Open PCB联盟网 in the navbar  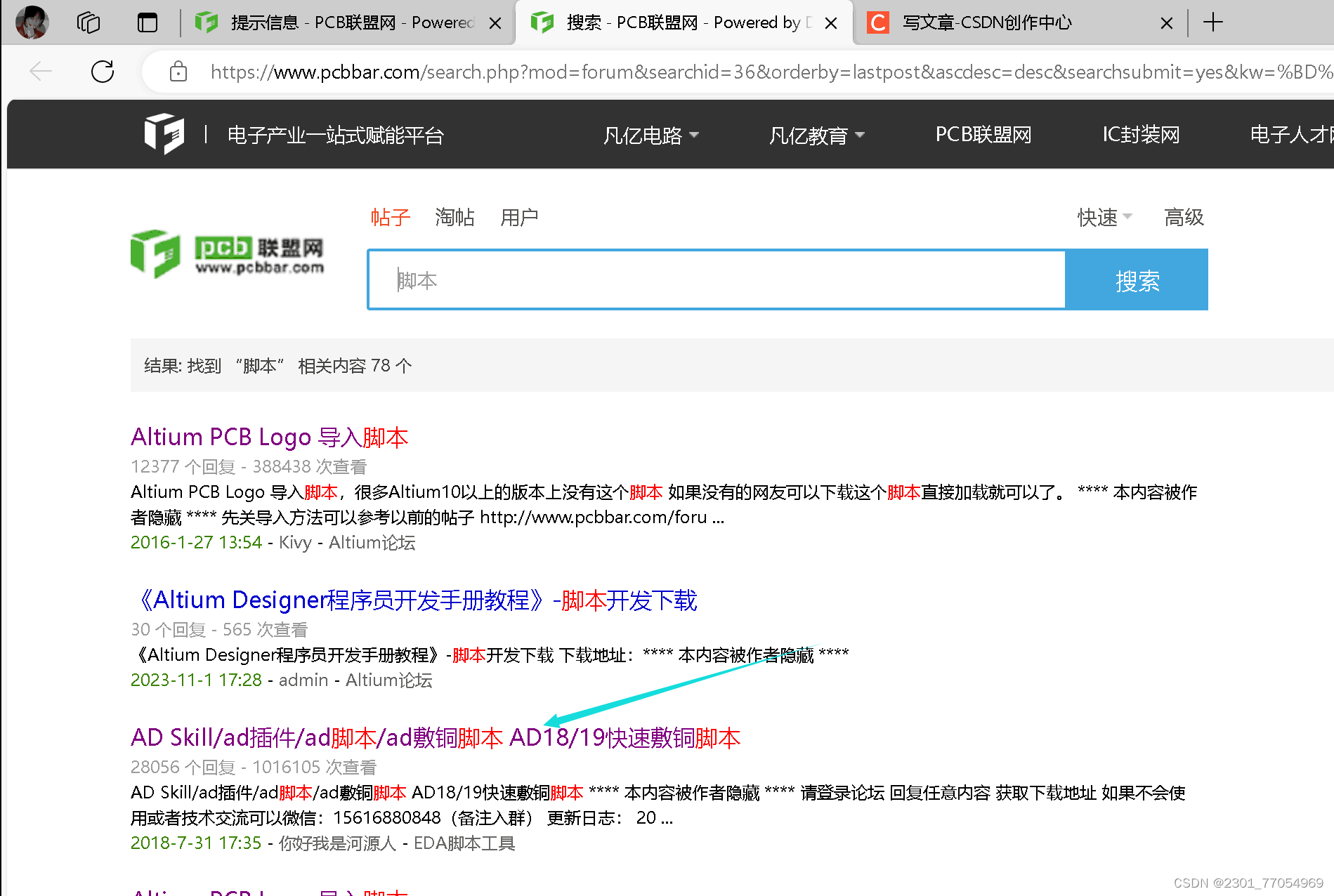coord(983,135)
